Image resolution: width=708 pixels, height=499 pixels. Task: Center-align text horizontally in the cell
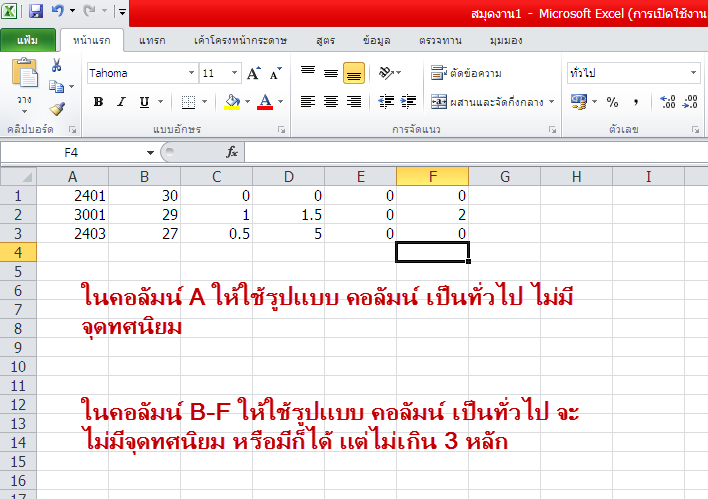331,102
